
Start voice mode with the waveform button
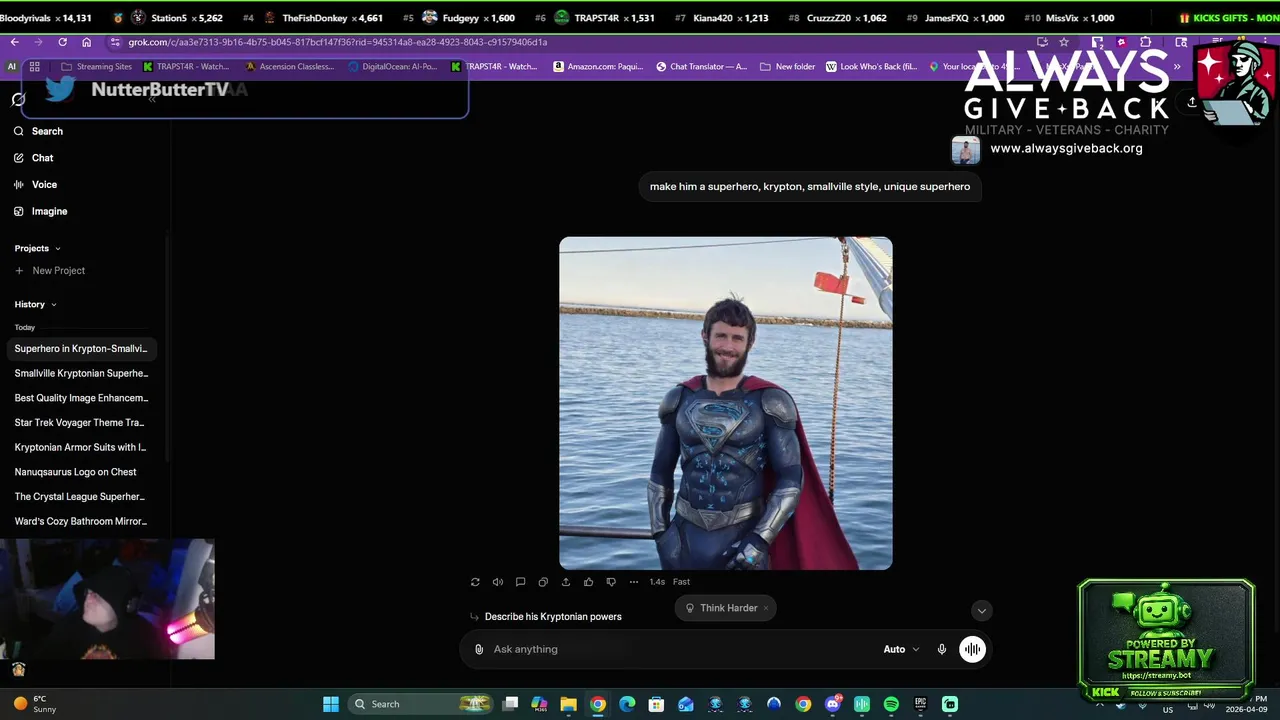point(972,649)
